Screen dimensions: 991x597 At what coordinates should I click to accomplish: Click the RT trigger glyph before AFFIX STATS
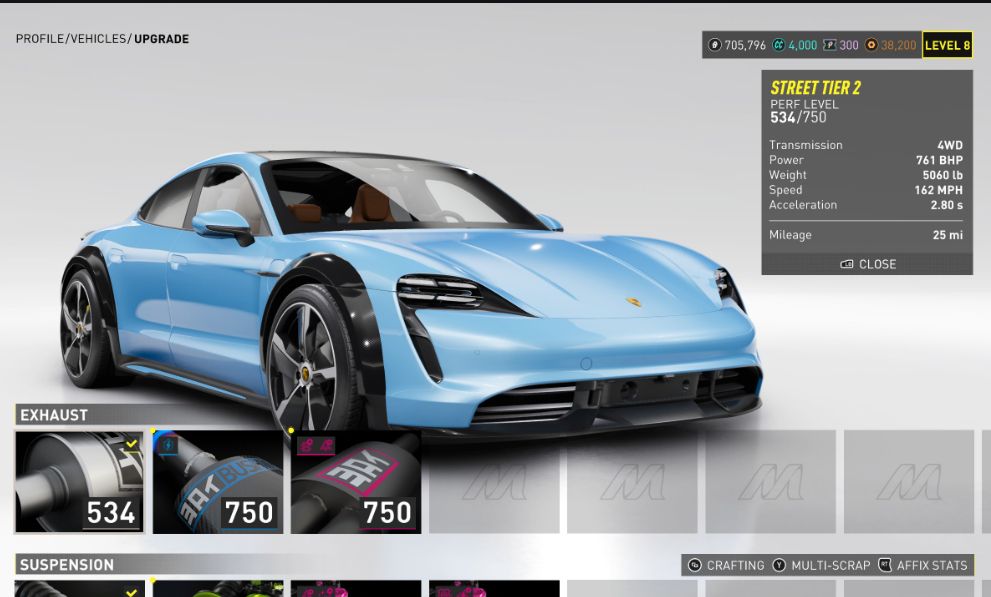click(885, 565)
